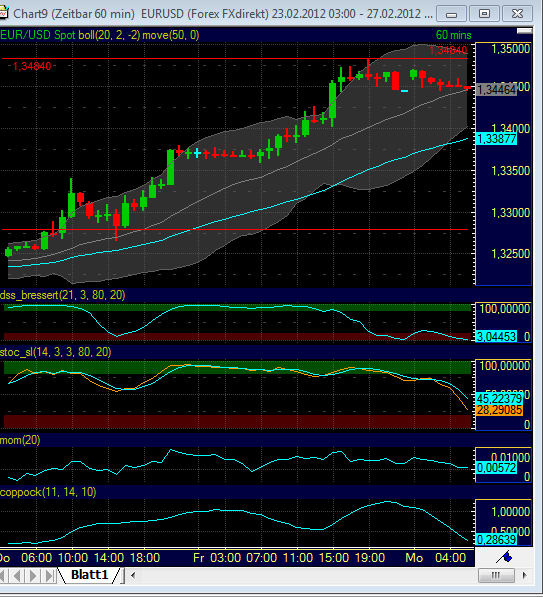The width and height of the screenshot is (543, 597).
Task: Click the red 1,34840 label at top right
Action: (x=448, y=50)
